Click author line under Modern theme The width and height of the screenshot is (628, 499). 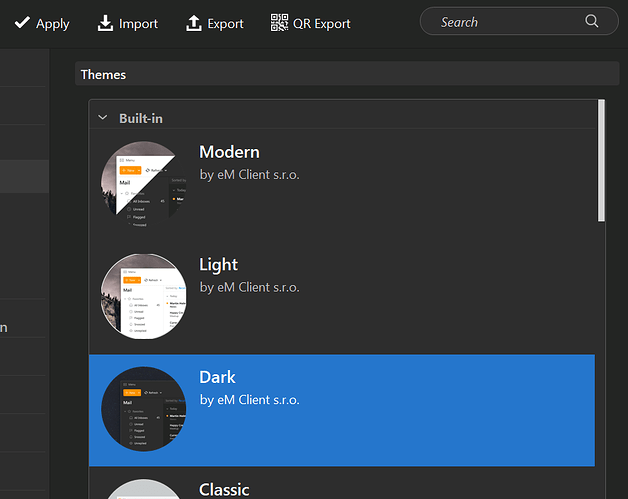250,175
